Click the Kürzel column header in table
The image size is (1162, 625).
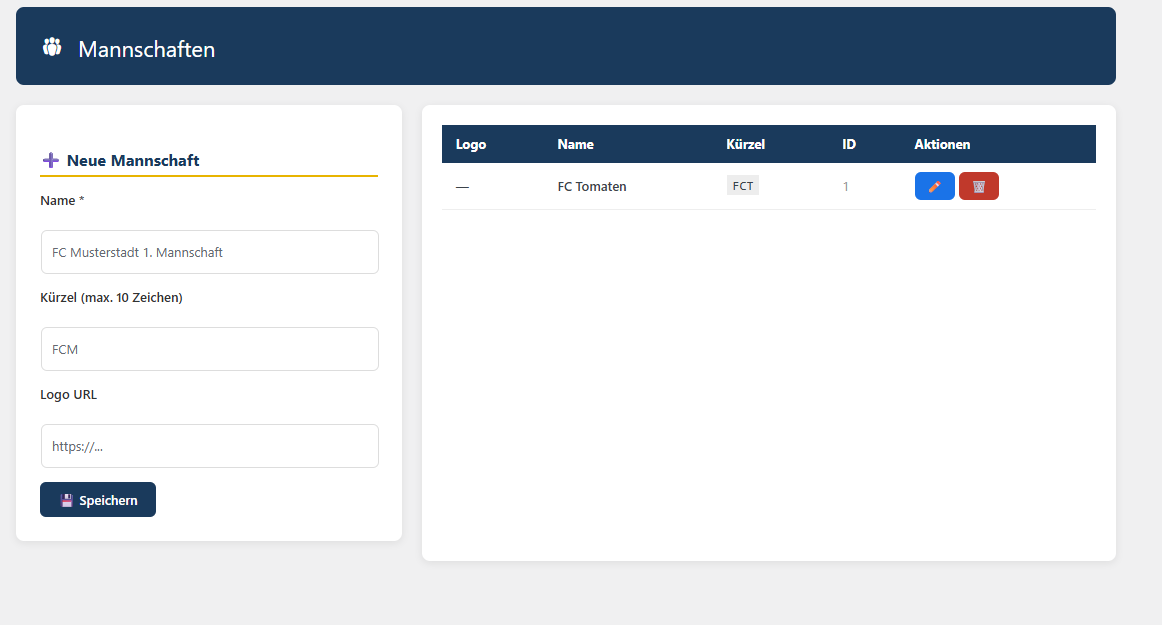tap(745, 144)
